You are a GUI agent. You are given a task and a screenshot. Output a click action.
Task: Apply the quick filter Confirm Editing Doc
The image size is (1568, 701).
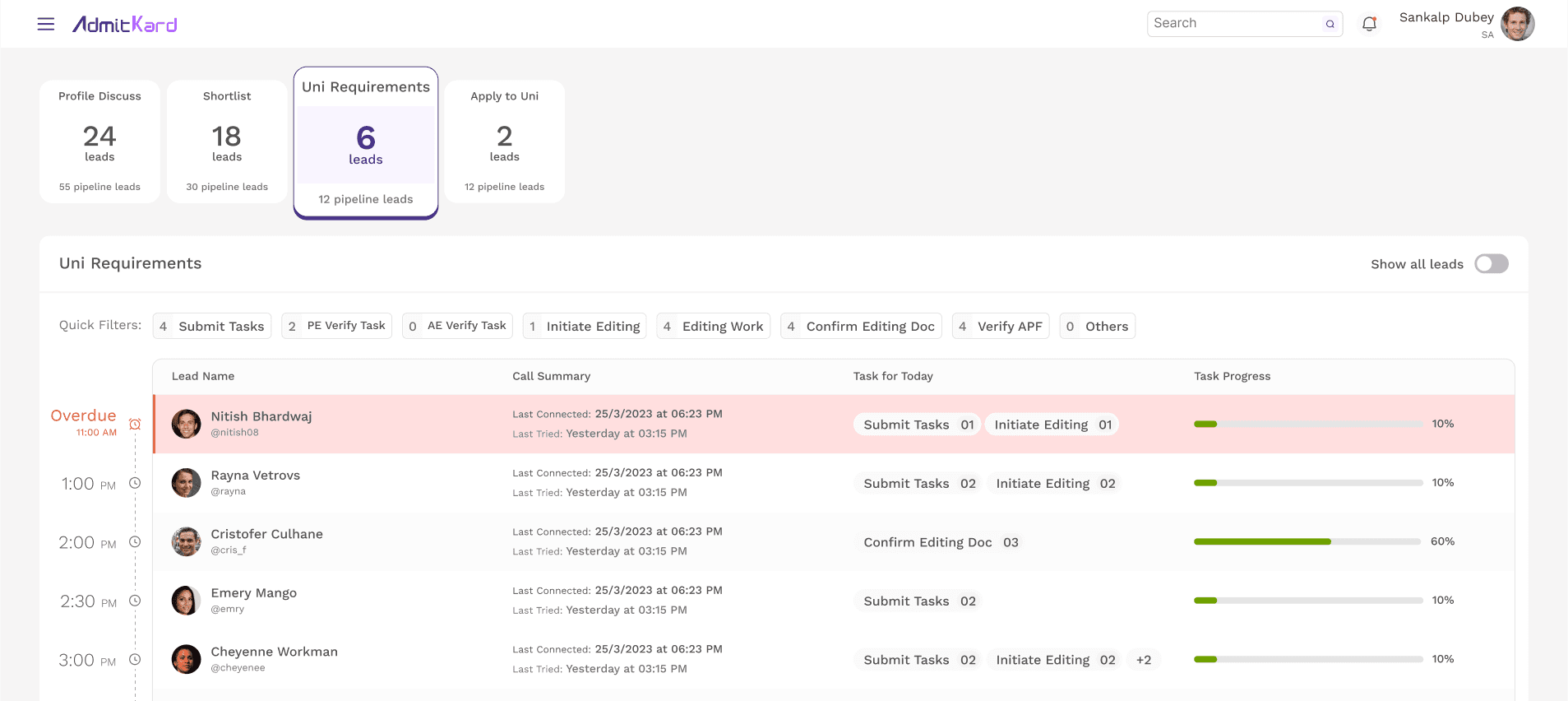[x=861, y=326]
